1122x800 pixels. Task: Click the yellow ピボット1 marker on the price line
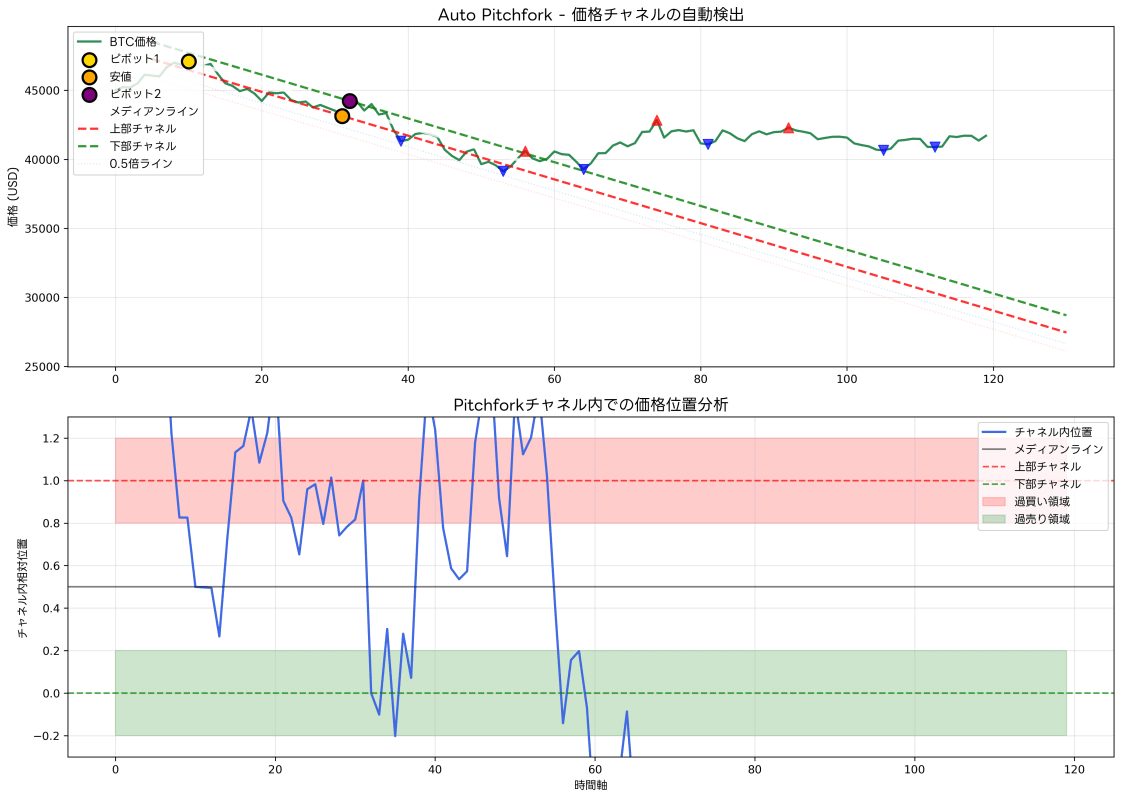tap(188, 62)
